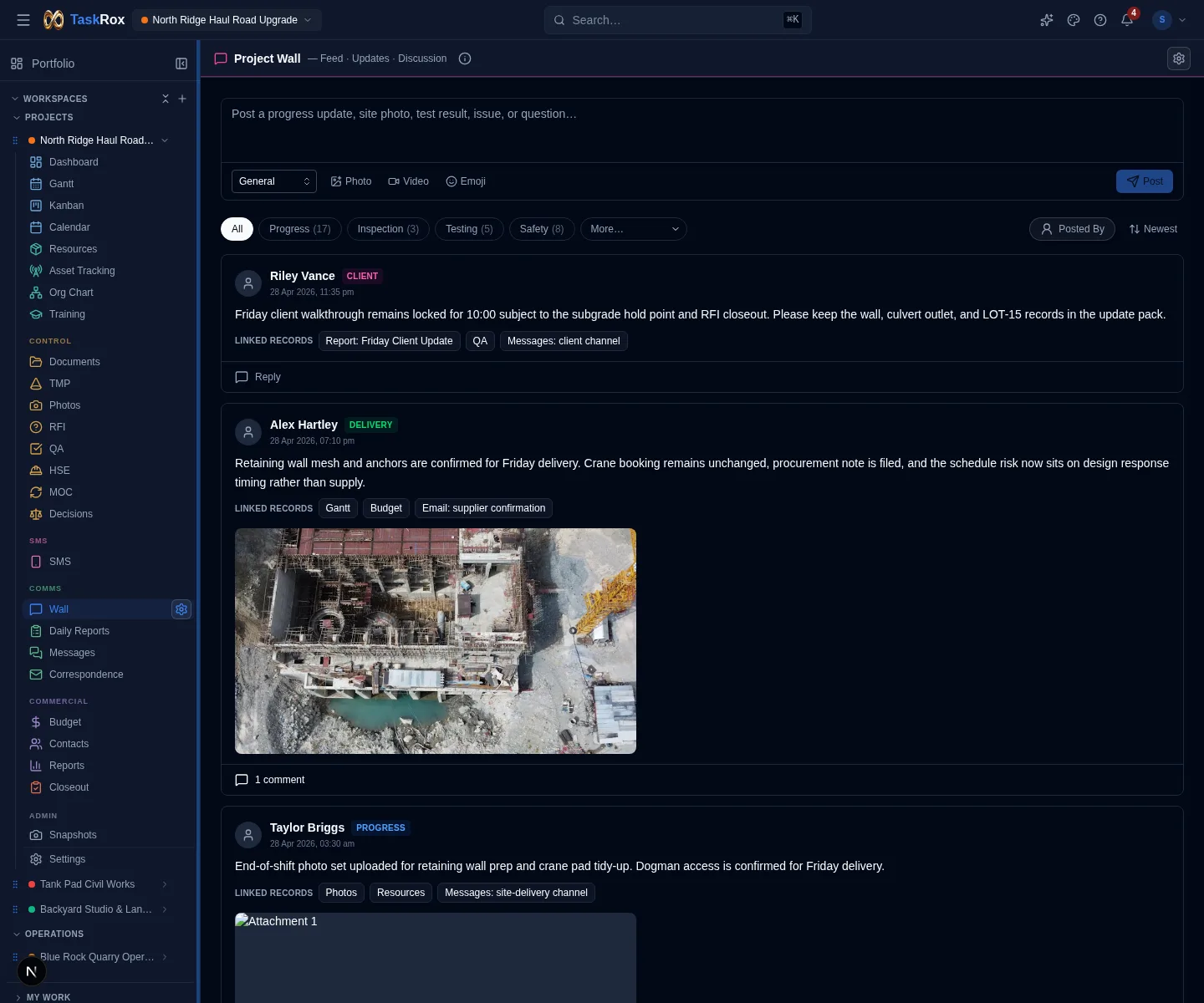Filter by Testing (5)
The width and height of the screenshot is (1204, 1003).
[469, 229]
